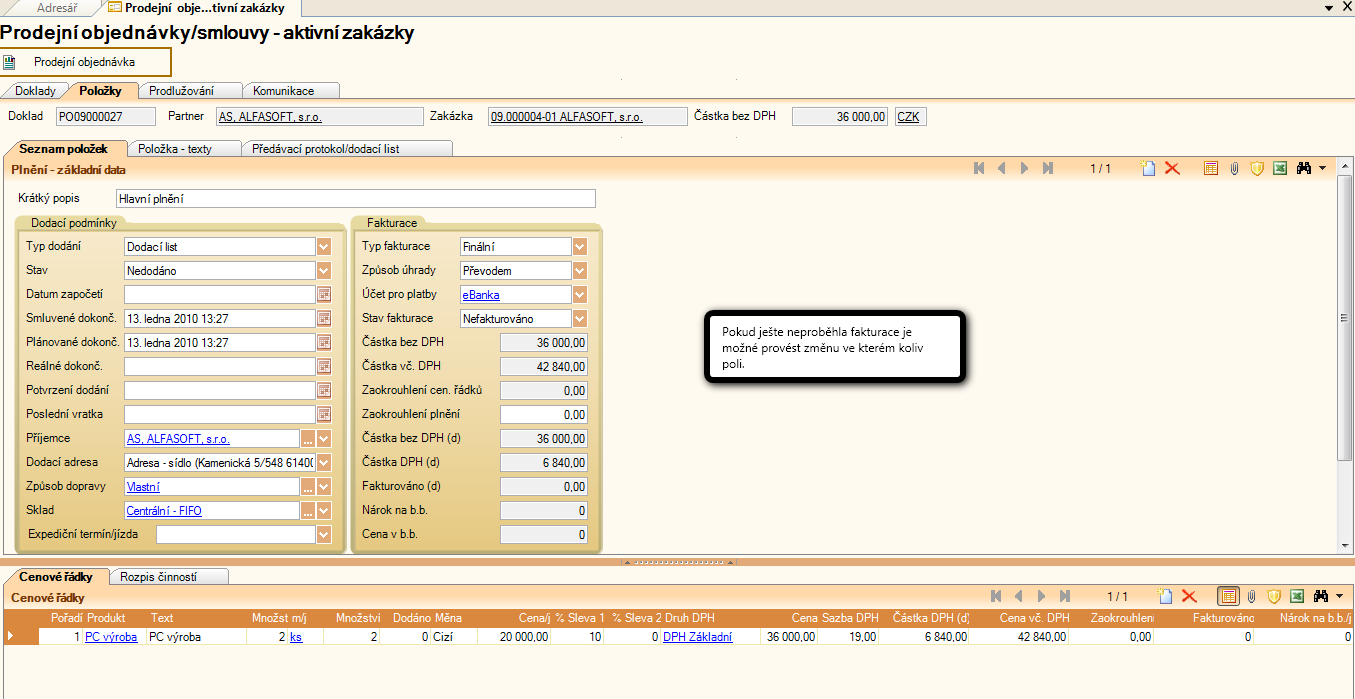Click shield icon in Cenové řádky toolbar
Image resolution: width=1355 pixels, height=699 pixels.
(1274, 596)
